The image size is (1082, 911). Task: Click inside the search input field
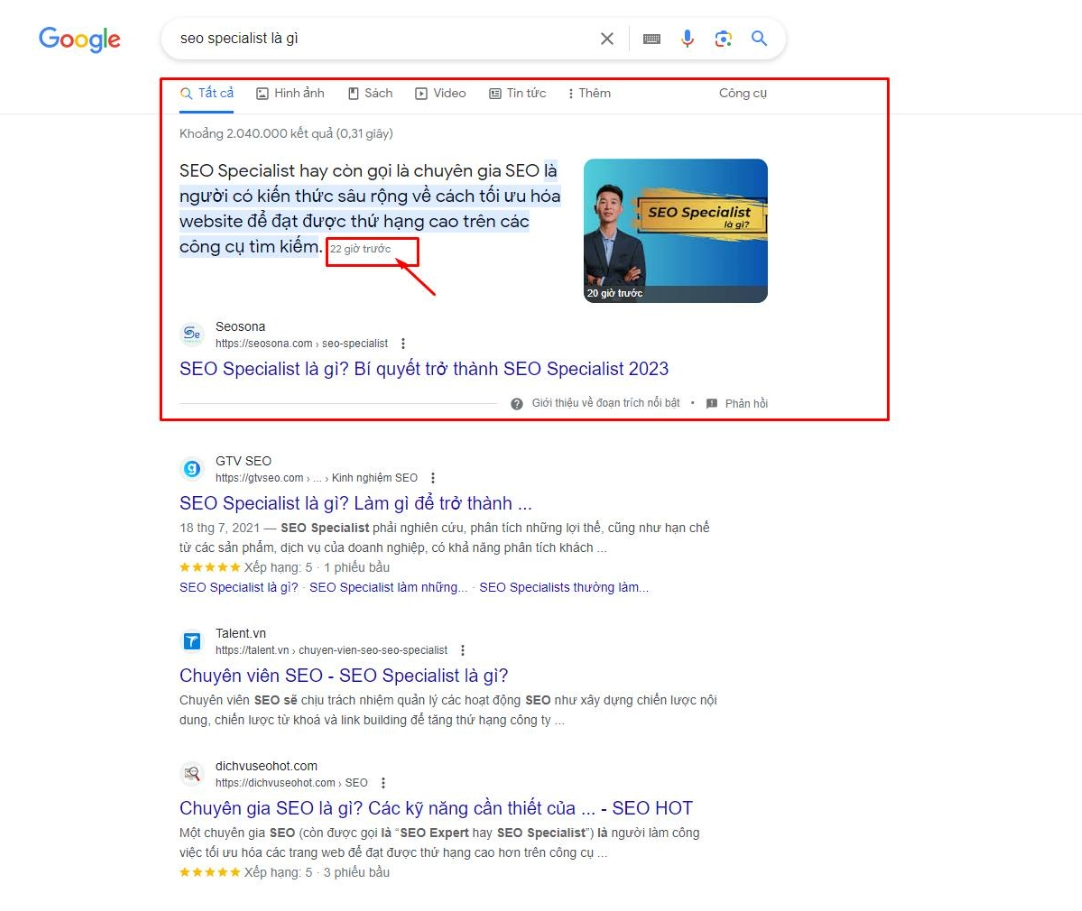pyautogui.click(x=380, y=39)
